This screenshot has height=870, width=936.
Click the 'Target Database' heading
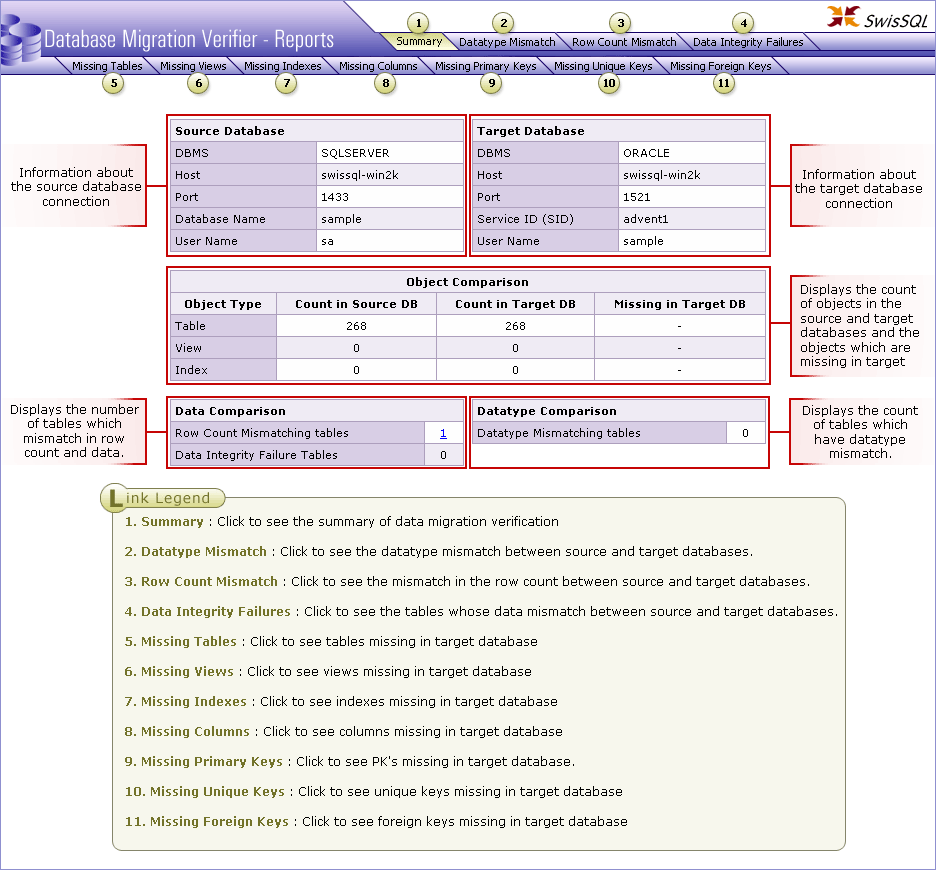coord(531,131)
